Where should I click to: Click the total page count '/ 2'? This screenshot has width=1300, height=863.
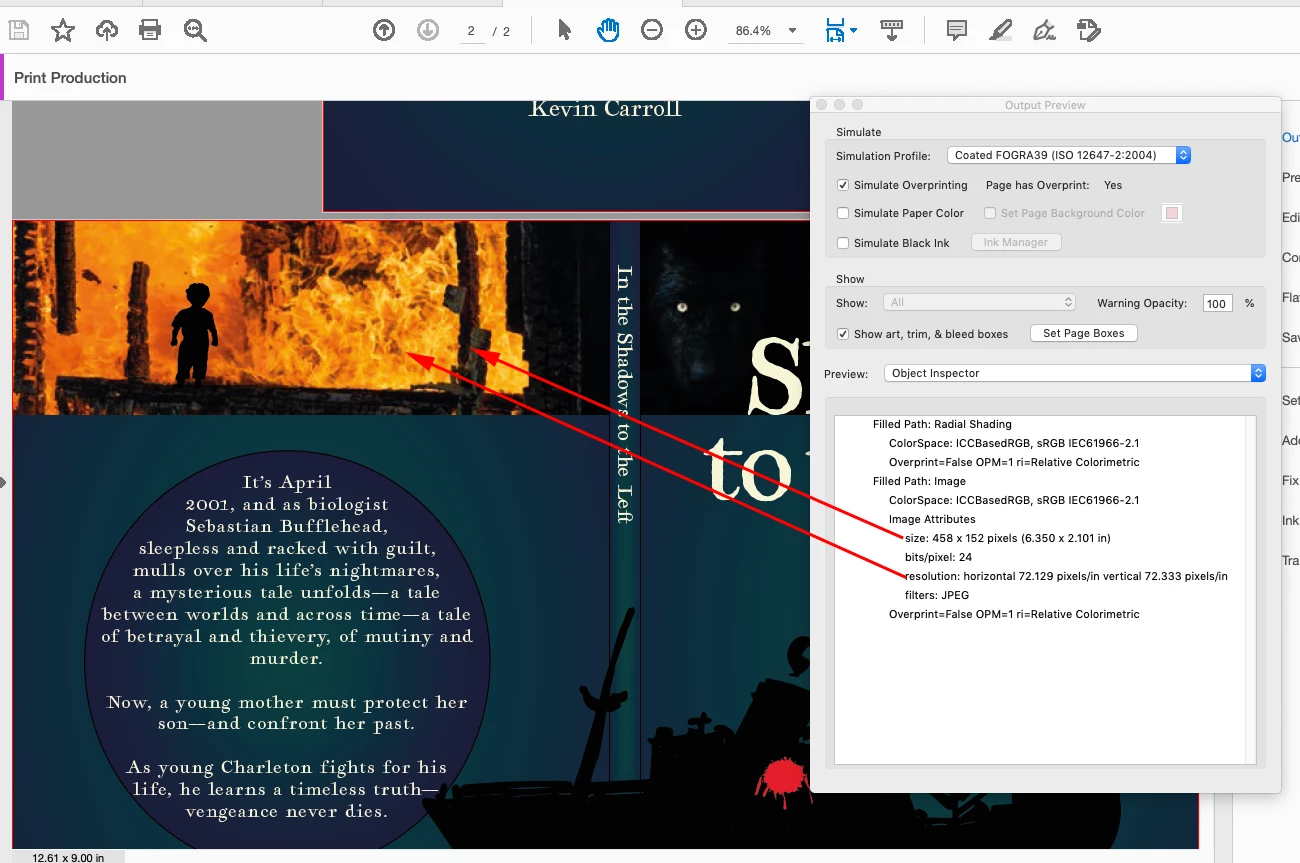(x=502, y=32)
